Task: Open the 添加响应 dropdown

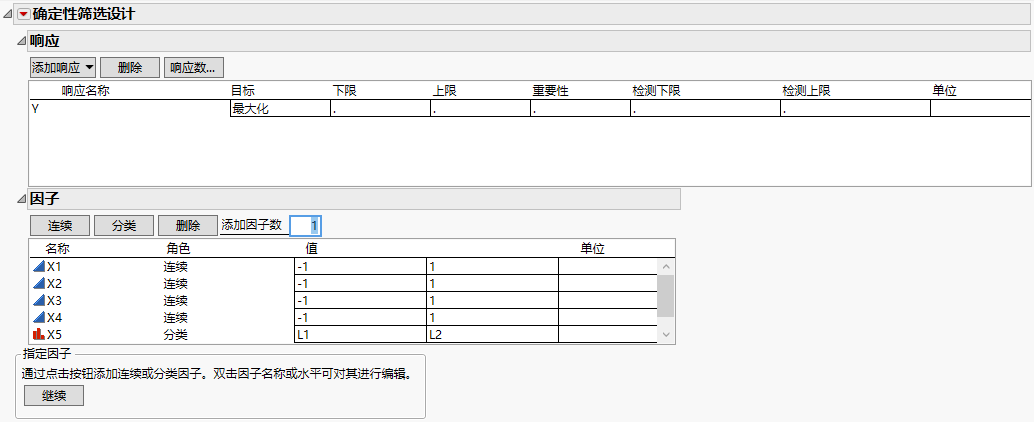Action: click(x=63, y=67)
